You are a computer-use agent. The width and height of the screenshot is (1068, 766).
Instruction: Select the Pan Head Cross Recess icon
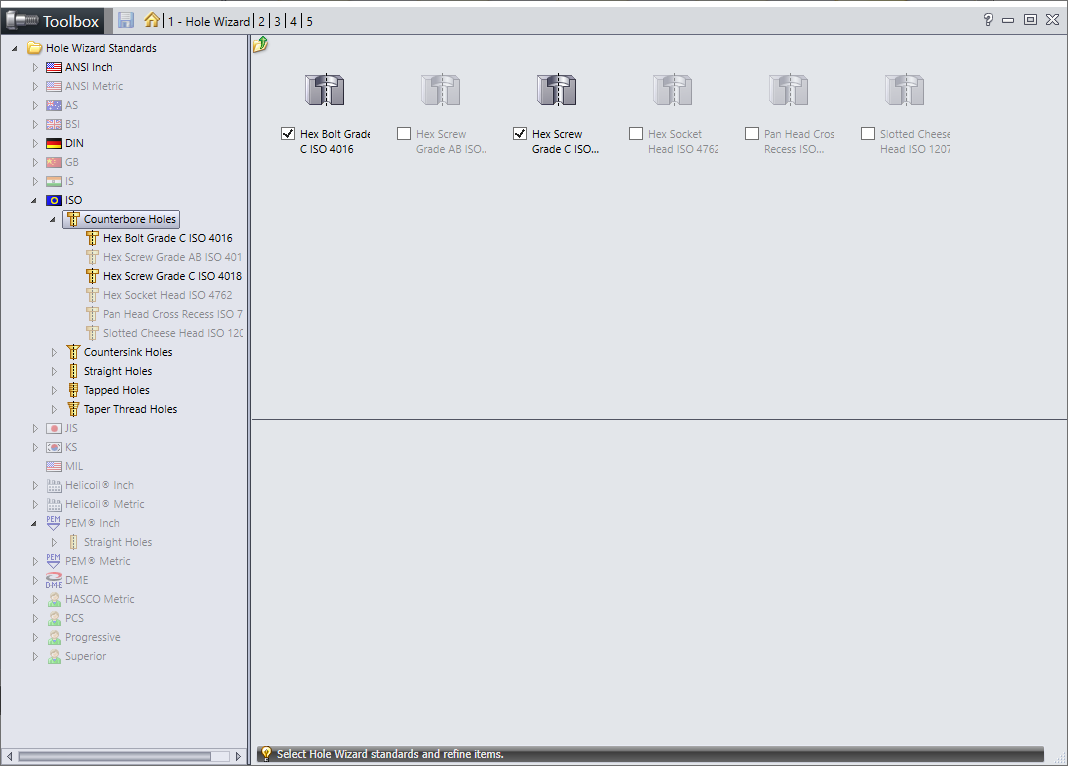tap(789, 90)
